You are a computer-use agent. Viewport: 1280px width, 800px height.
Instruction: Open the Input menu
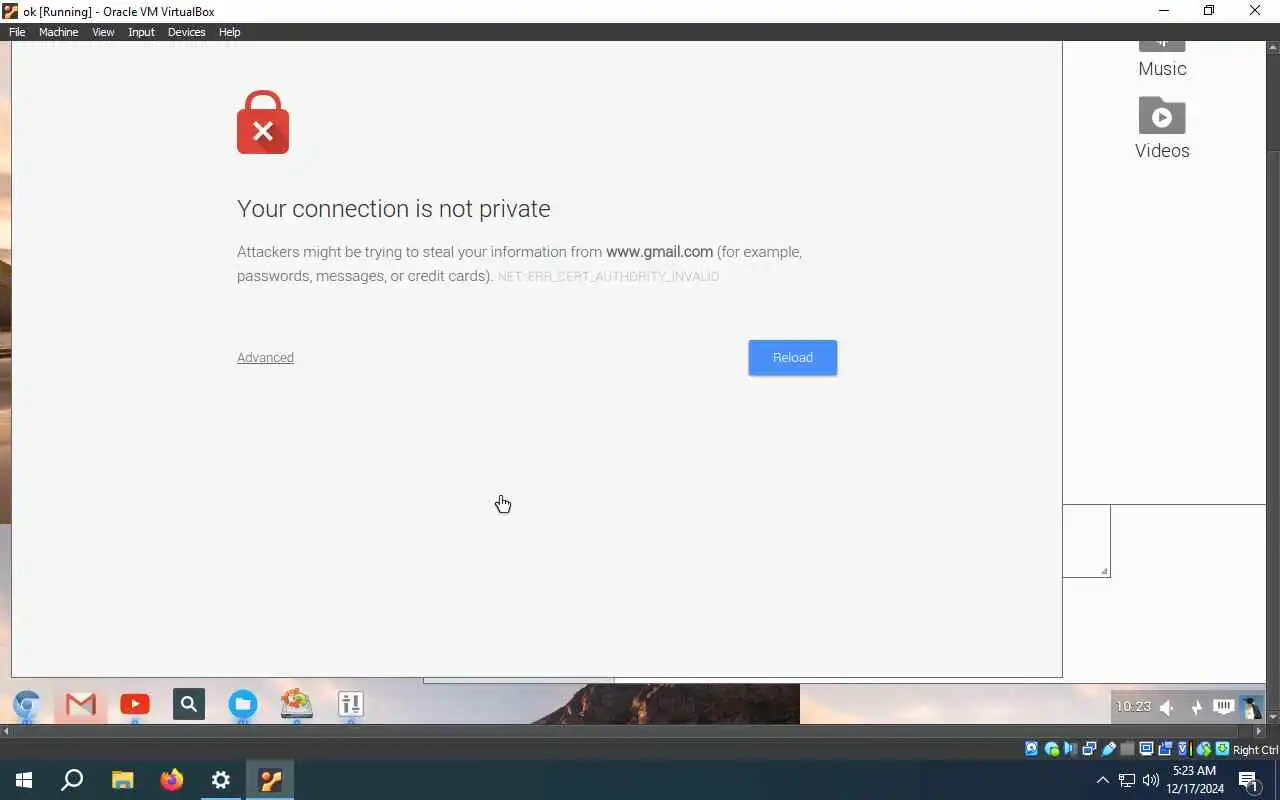tap(141, 32)
